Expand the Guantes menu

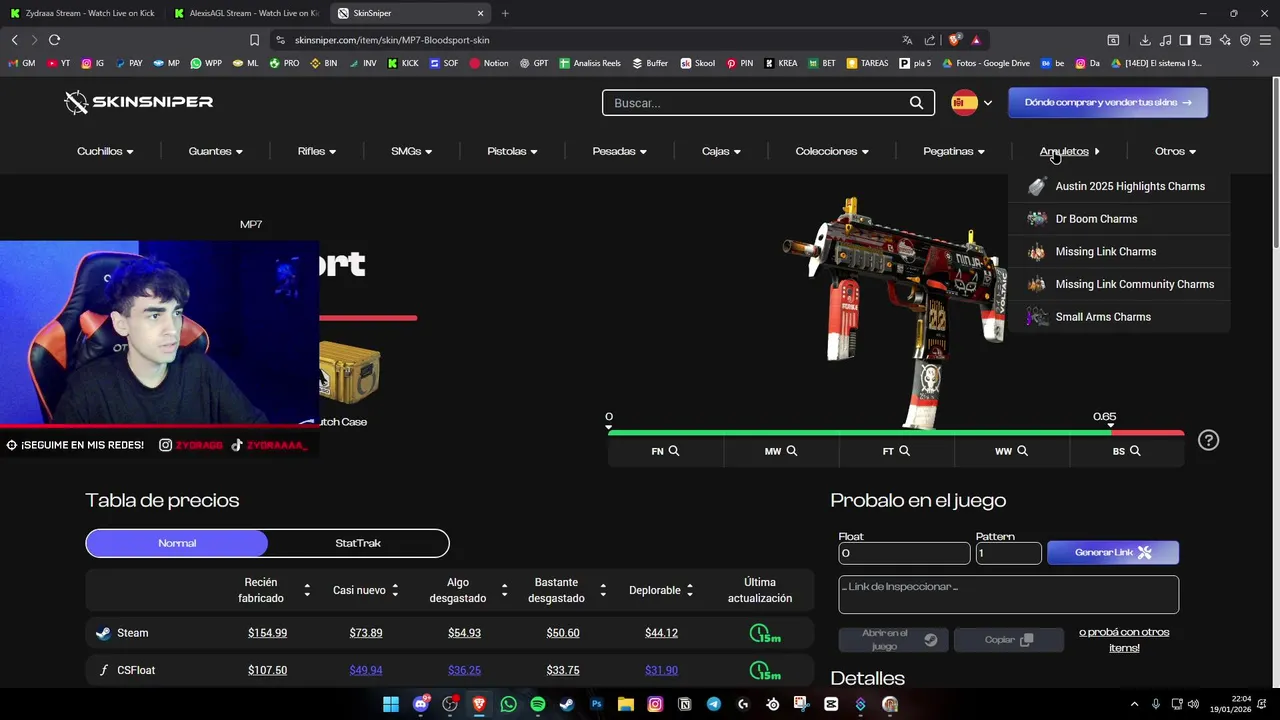216,151
